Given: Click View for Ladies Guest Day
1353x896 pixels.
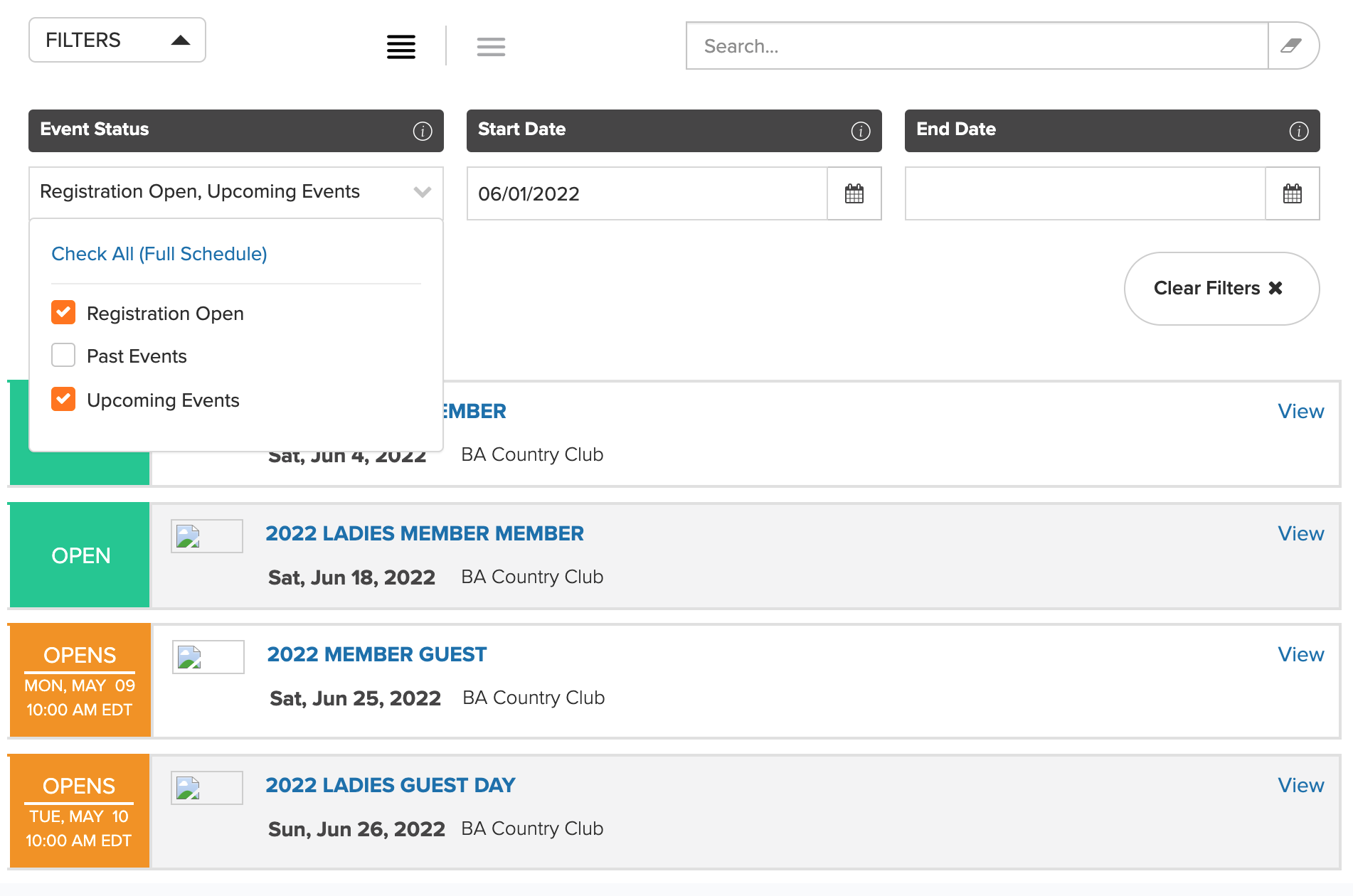Looking at the screenshot, I should coord(1301,785).
